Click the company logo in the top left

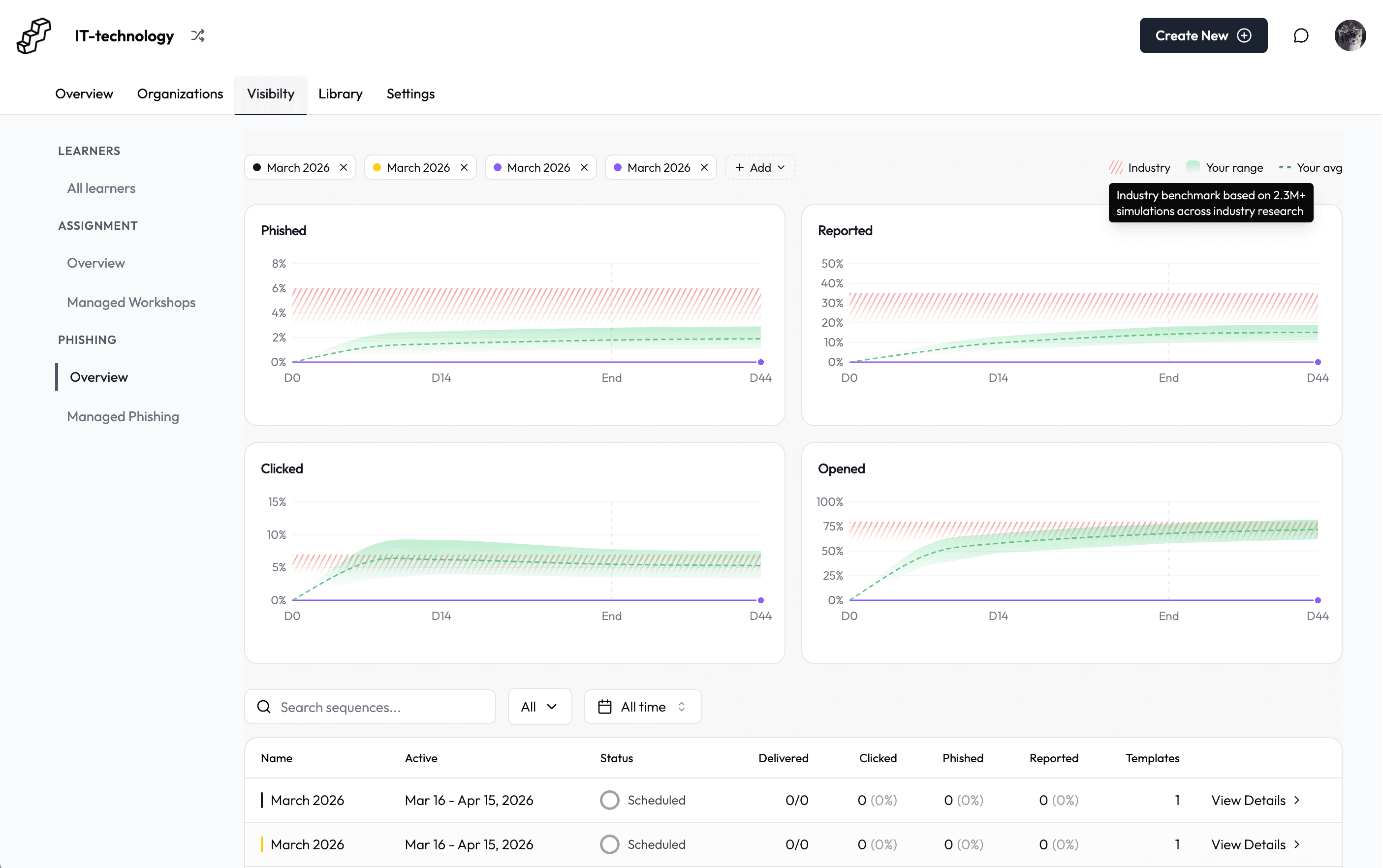pos(33,35)
